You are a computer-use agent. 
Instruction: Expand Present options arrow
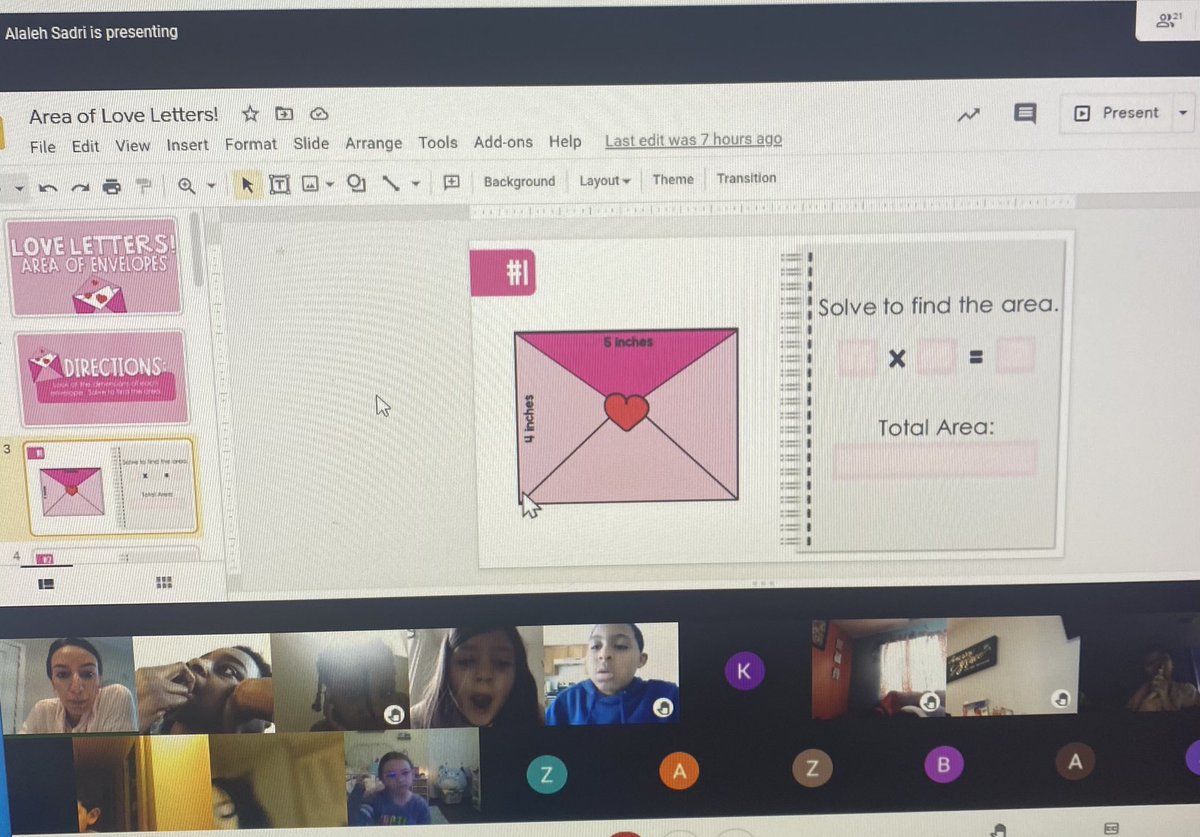pos(1183,113)
